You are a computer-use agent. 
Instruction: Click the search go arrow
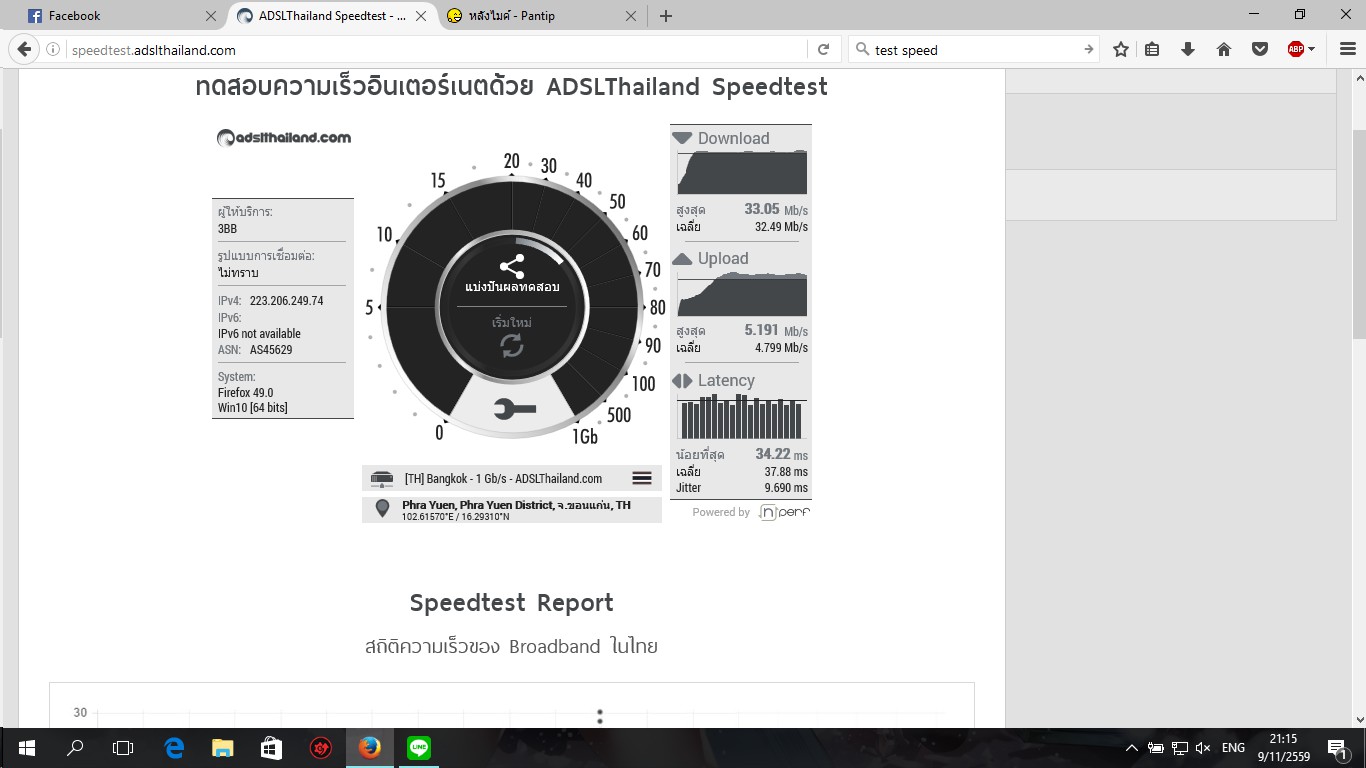pos(1089,49)
